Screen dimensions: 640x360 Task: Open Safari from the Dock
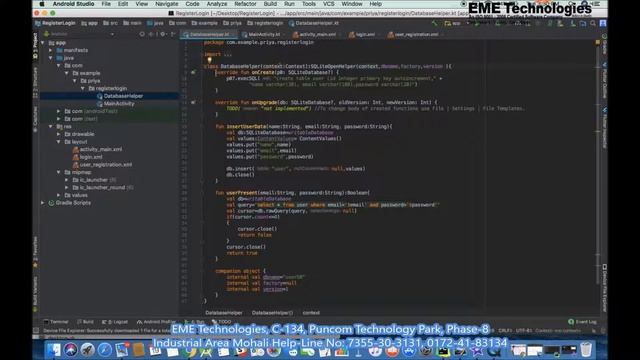(x=105, y=350)
